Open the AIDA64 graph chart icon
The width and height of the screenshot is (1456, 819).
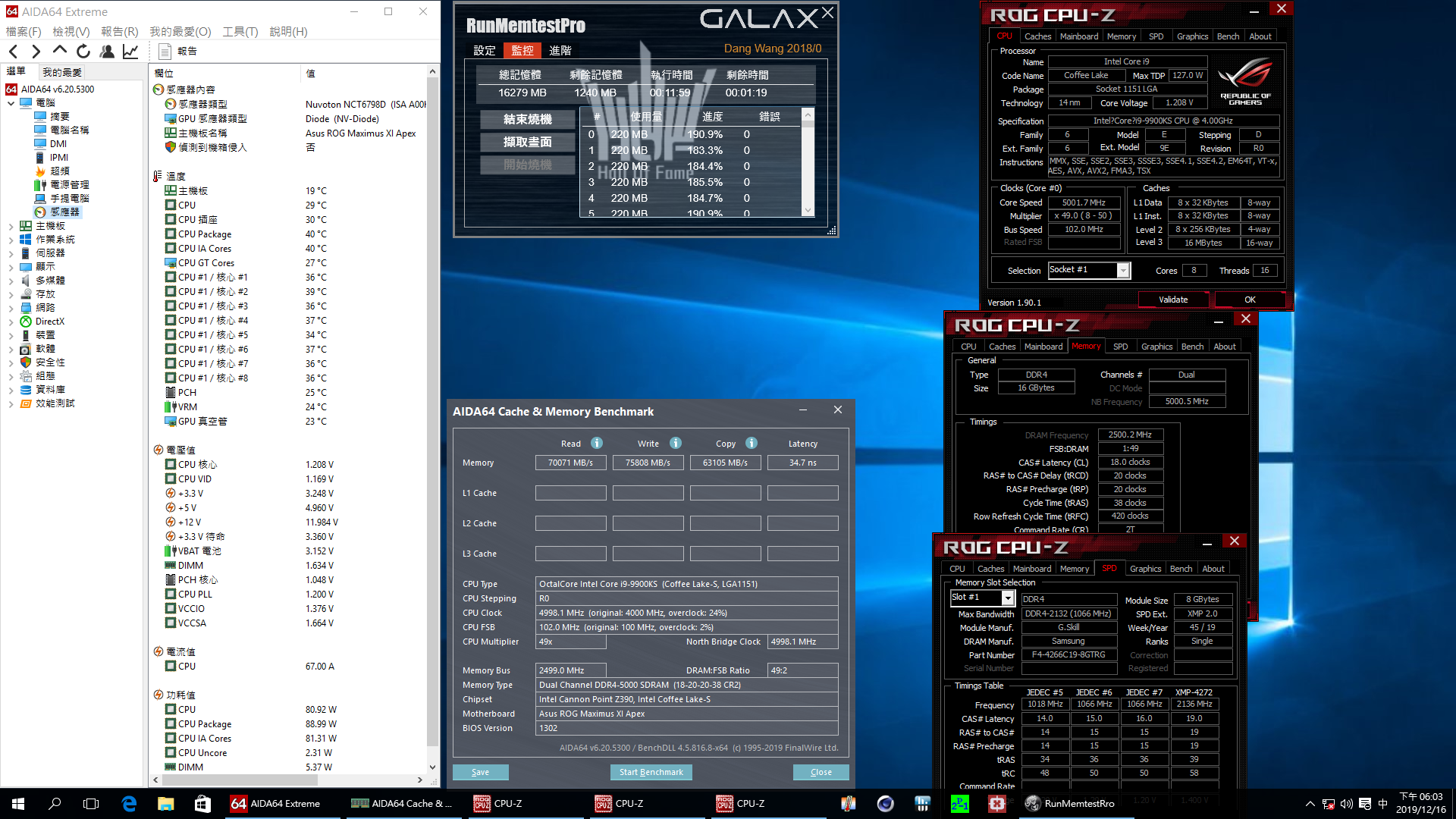tap(130, 52)
